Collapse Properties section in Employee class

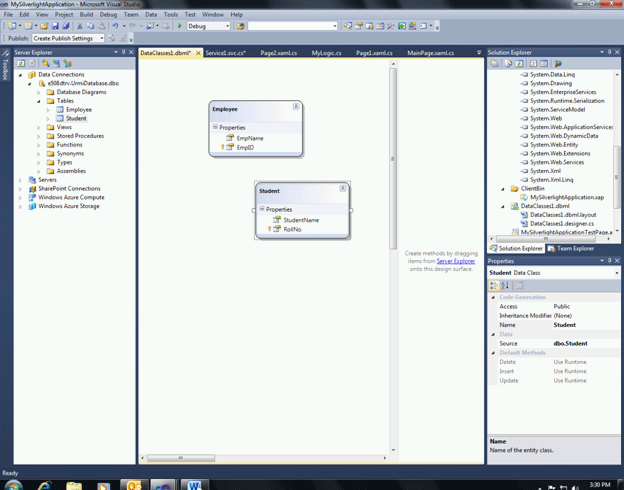click(215, 127)
